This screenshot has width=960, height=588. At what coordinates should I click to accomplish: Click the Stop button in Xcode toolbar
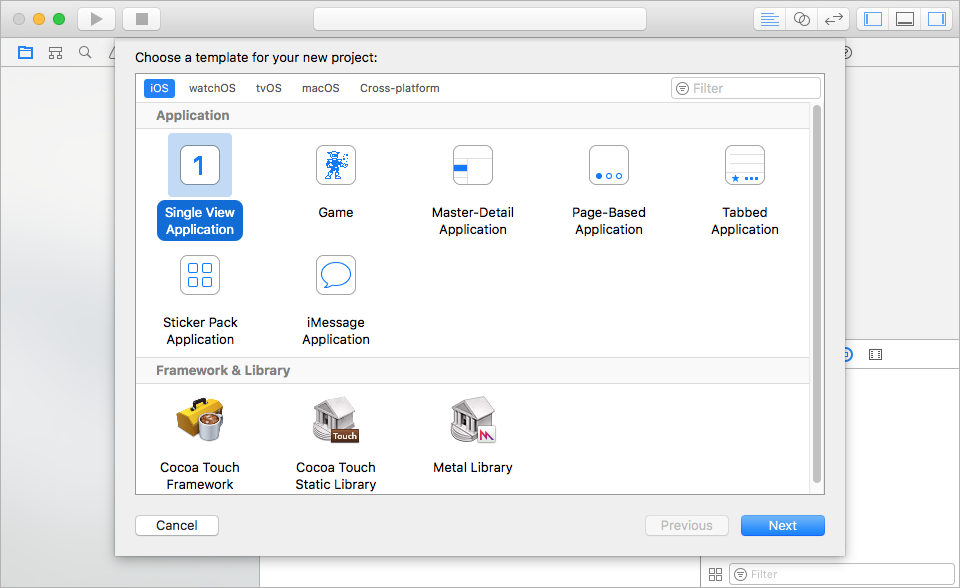[x=141, y=19]
